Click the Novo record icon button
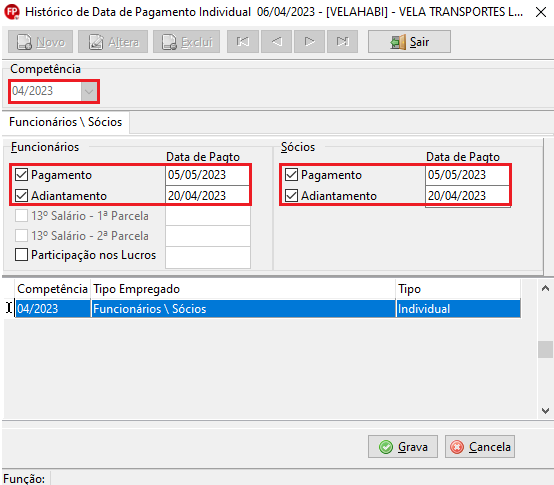This screenshot has width=554, height=485. pyautogui.click(x=40, y=42)
